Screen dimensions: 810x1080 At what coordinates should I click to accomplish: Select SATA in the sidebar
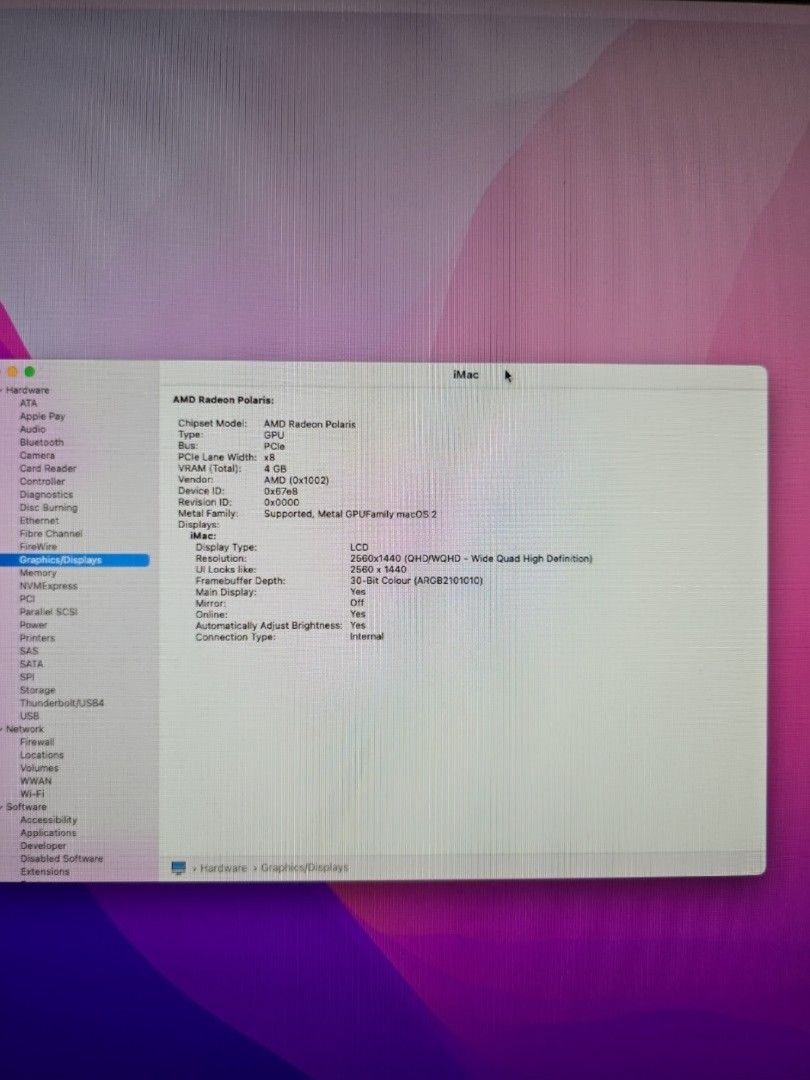coord(31,664)
